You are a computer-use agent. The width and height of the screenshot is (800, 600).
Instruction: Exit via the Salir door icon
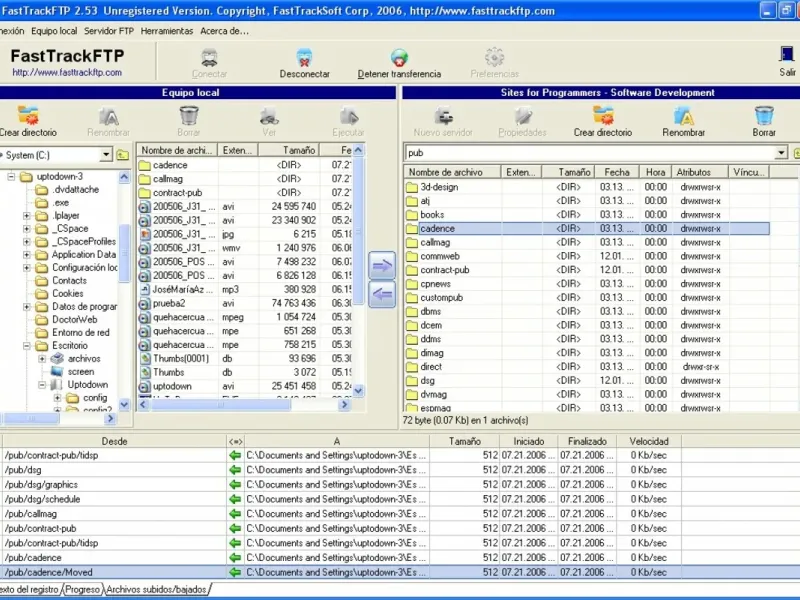point(787,55)
